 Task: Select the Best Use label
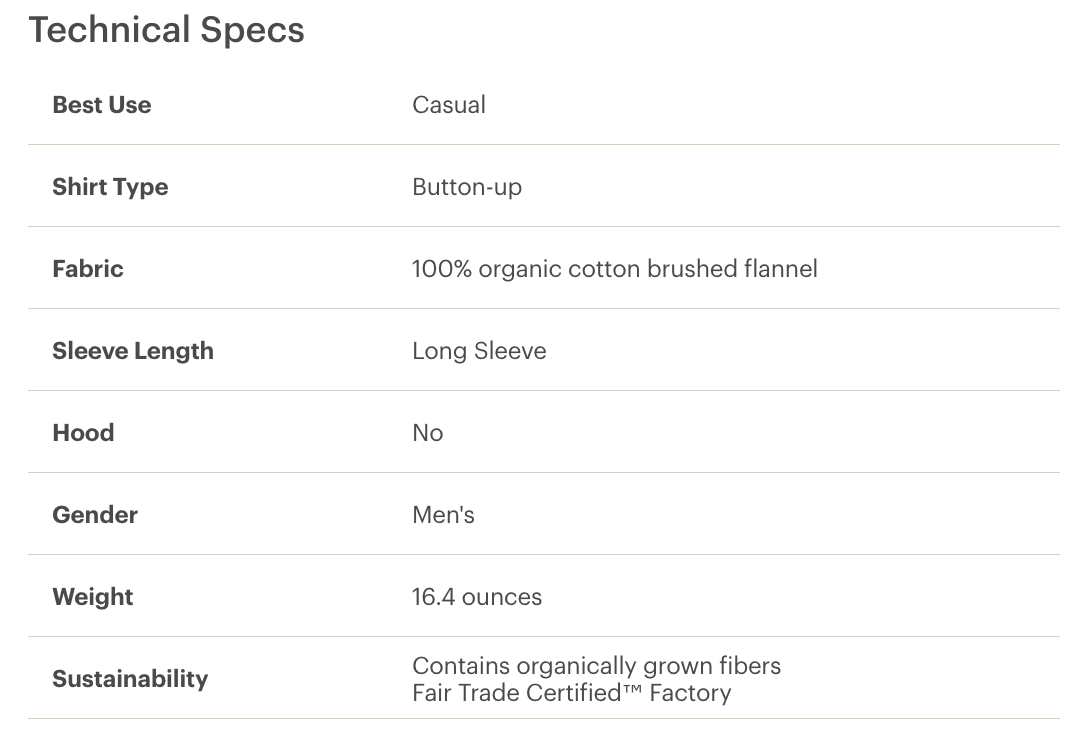tap(102, 105)
